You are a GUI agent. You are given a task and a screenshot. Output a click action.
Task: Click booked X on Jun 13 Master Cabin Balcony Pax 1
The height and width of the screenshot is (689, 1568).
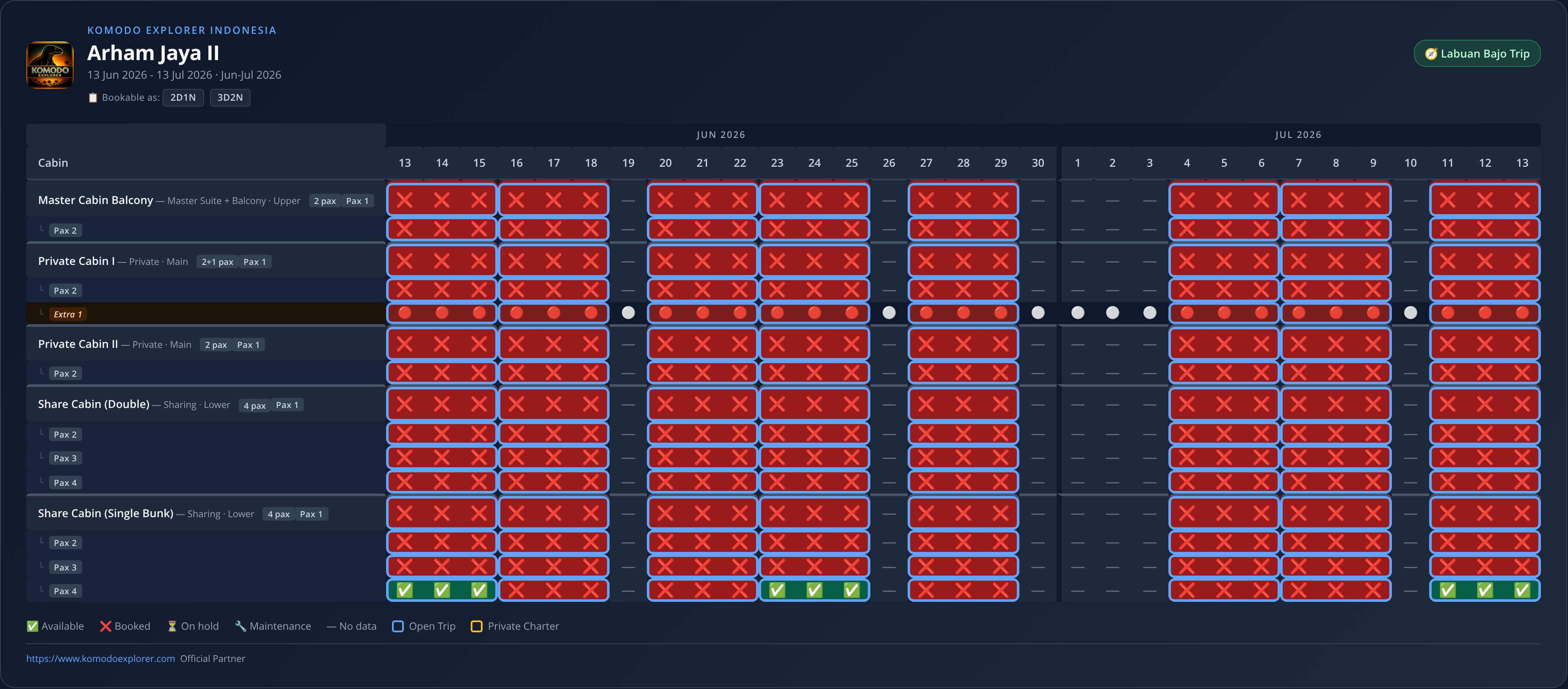[x=405, y=200]
